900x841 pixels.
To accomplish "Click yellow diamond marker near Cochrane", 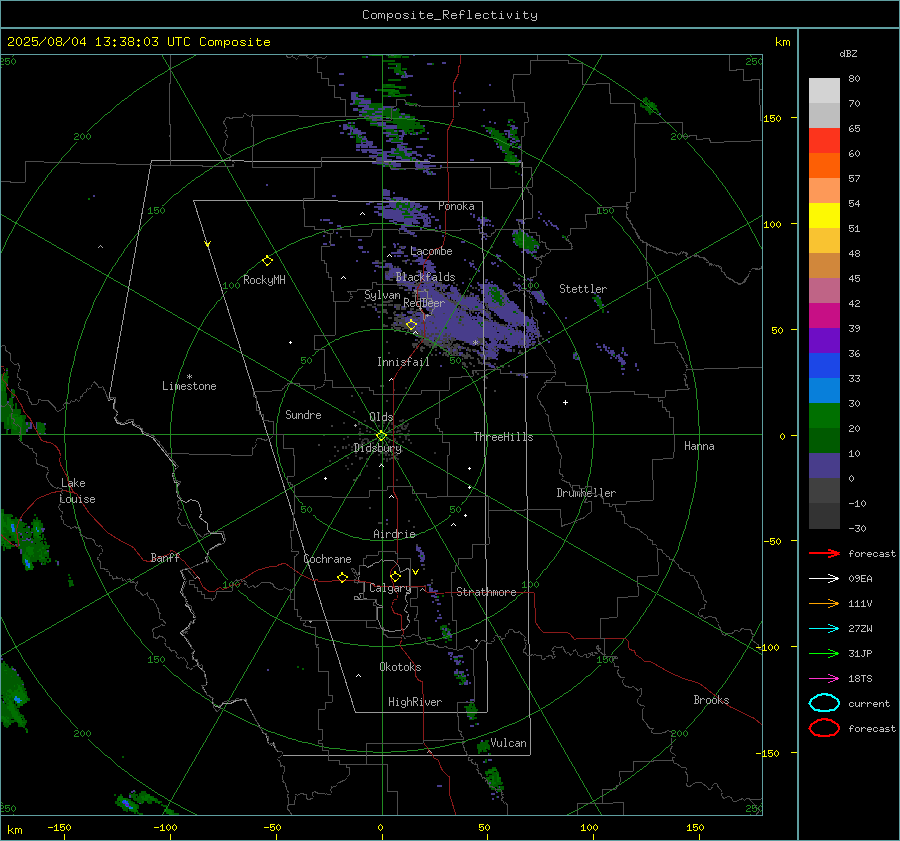I will pos(342,577).
